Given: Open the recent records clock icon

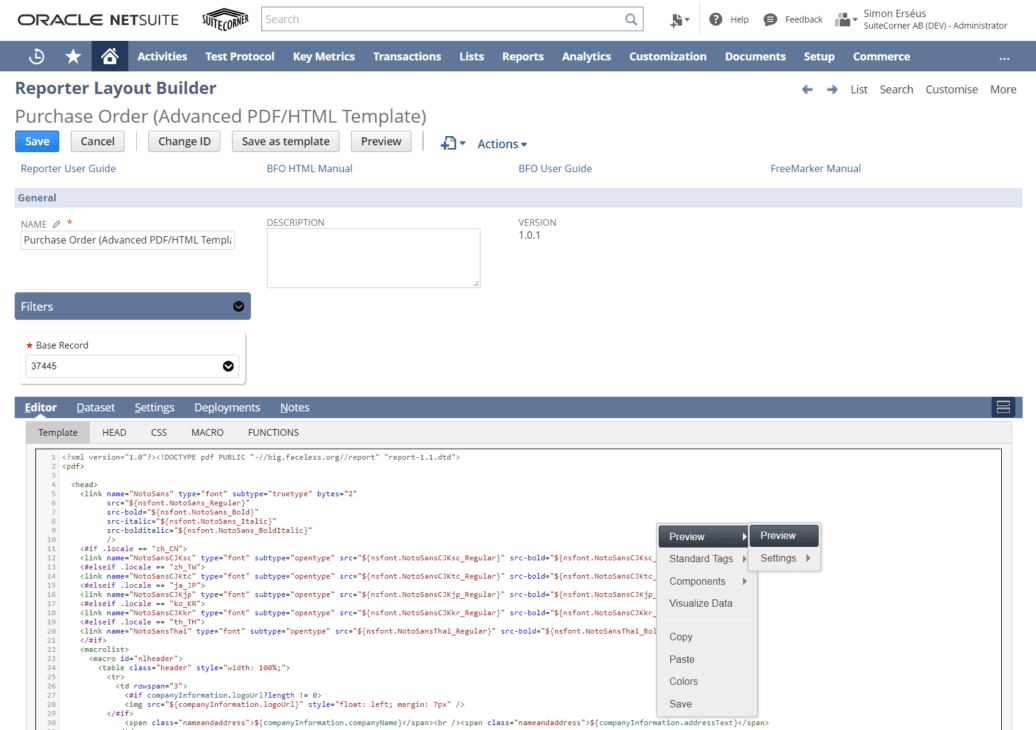Looking at the screenshot, I should [38, 56].
